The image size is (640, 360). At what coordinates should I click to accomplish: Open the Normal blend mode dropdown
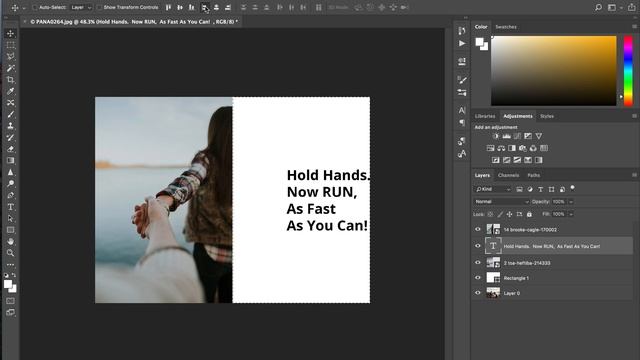click(502, 202)
